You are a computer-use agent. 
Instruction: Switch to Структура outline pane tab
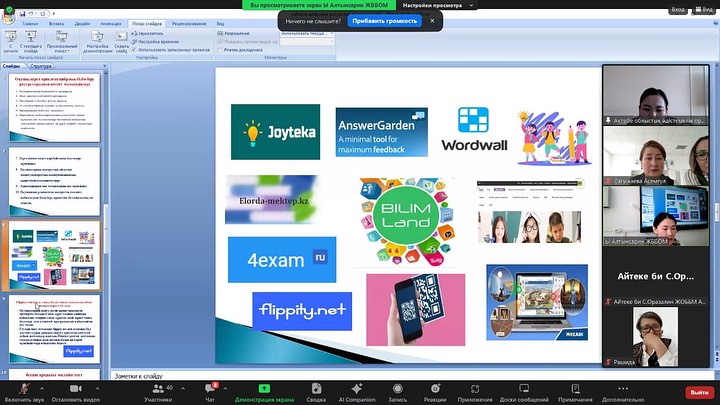[x=41, y=66]
